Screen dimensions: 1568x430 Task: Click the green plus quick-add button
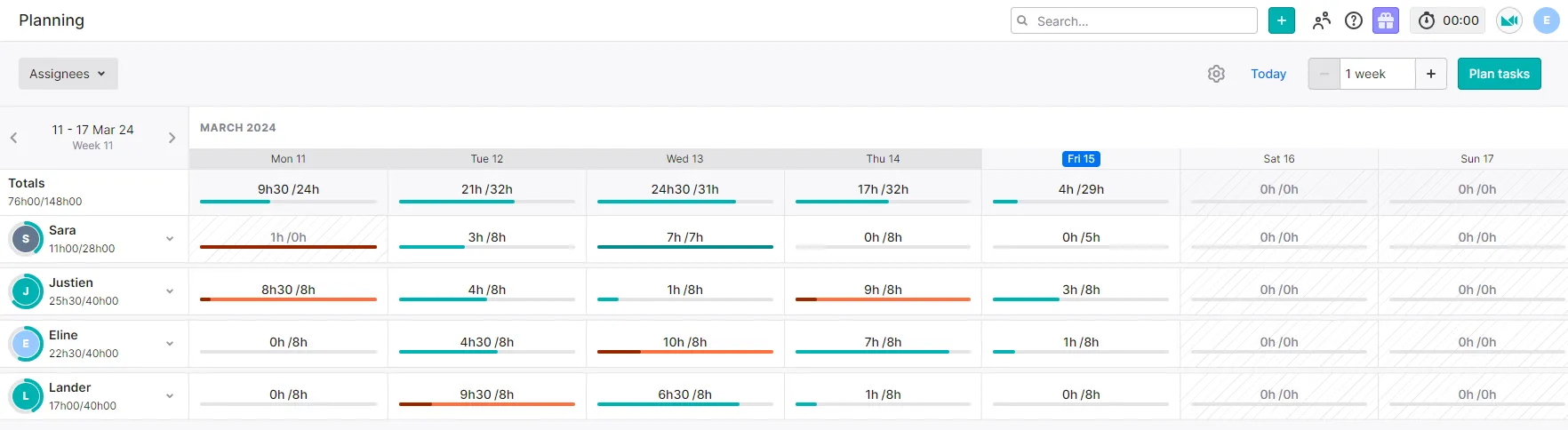[x=1281, y=20]
